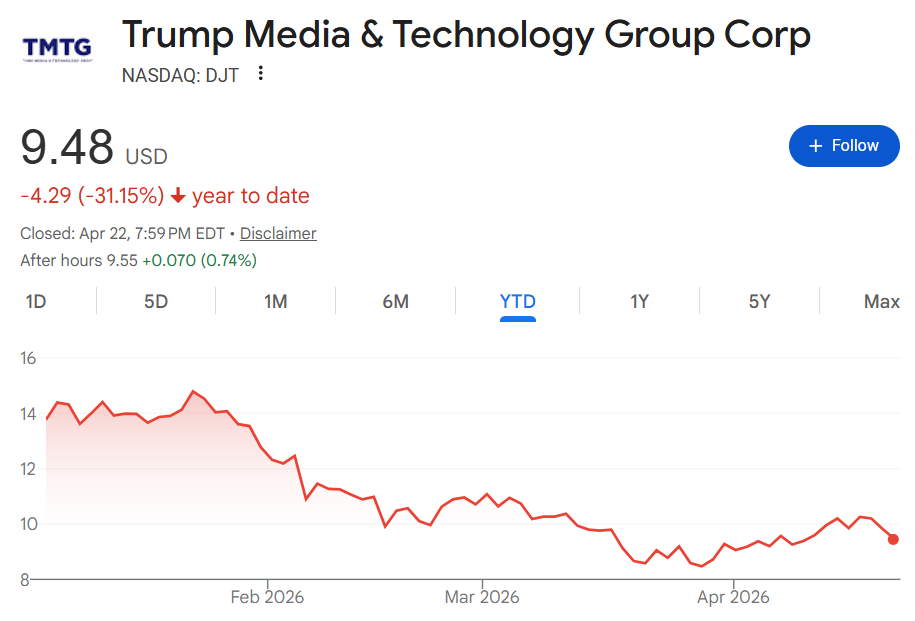915x621 pixels.
Task: Show the 5Y chart range
Action: coord(760,301)
